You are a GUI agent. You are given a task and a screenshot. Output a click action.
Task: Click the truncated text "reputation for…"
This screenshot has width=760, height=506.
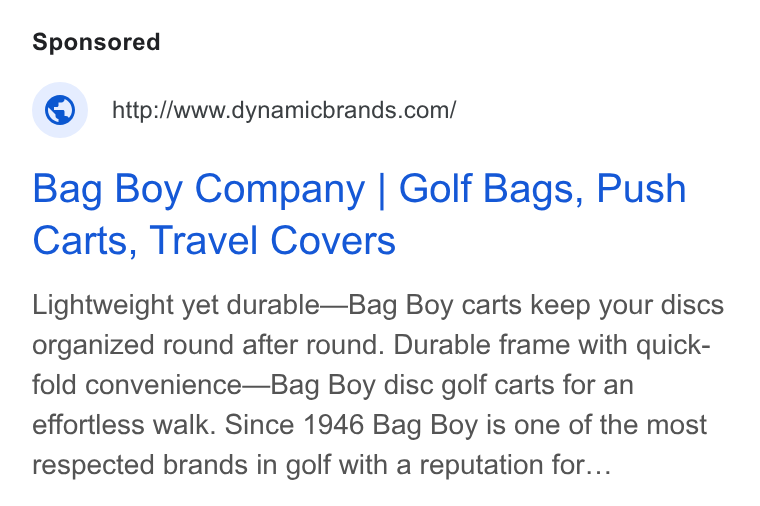516,465
